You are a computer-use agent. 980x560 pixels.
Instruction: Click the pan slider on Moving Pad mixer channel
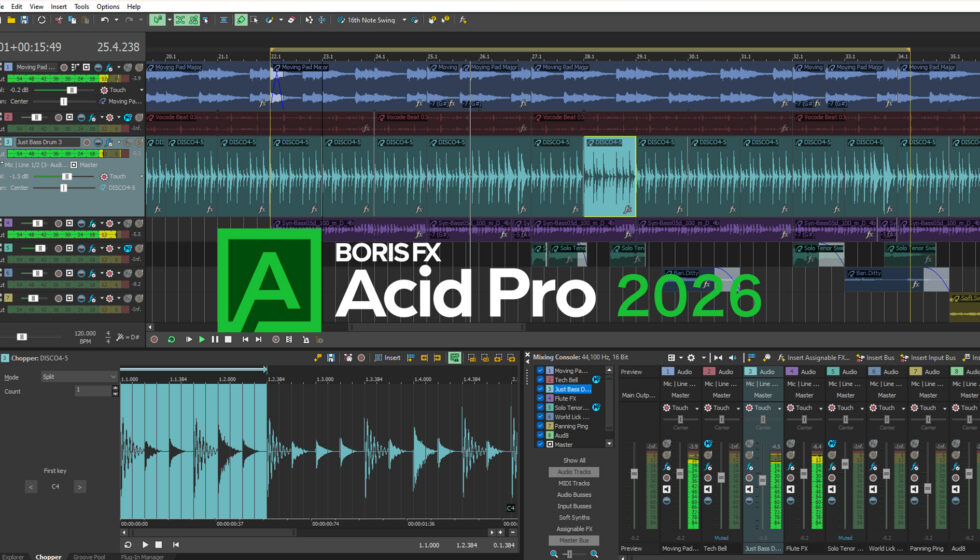(x=680, y=419)
